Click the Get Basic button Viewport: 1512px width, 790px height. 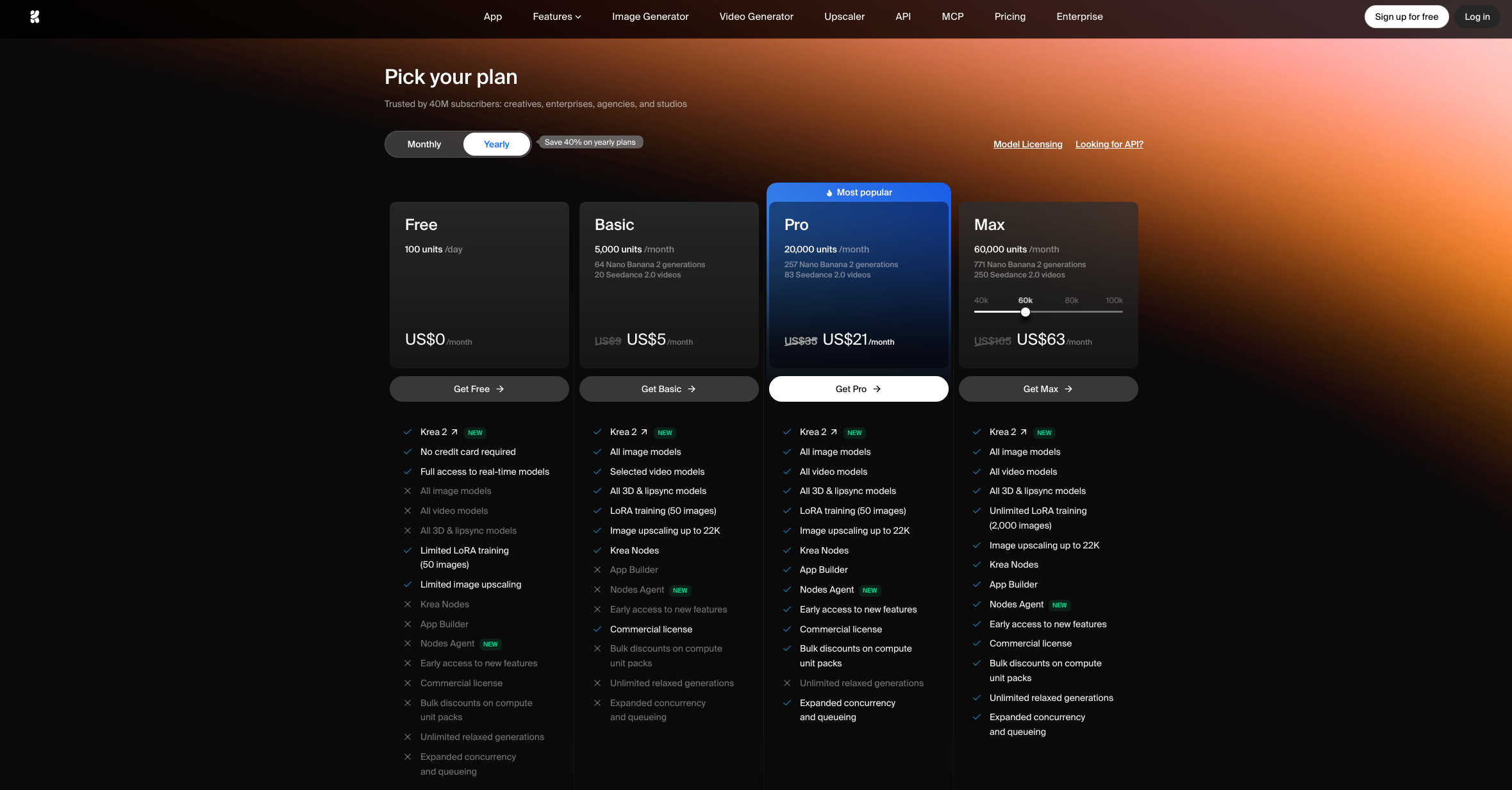coord(669,389)
